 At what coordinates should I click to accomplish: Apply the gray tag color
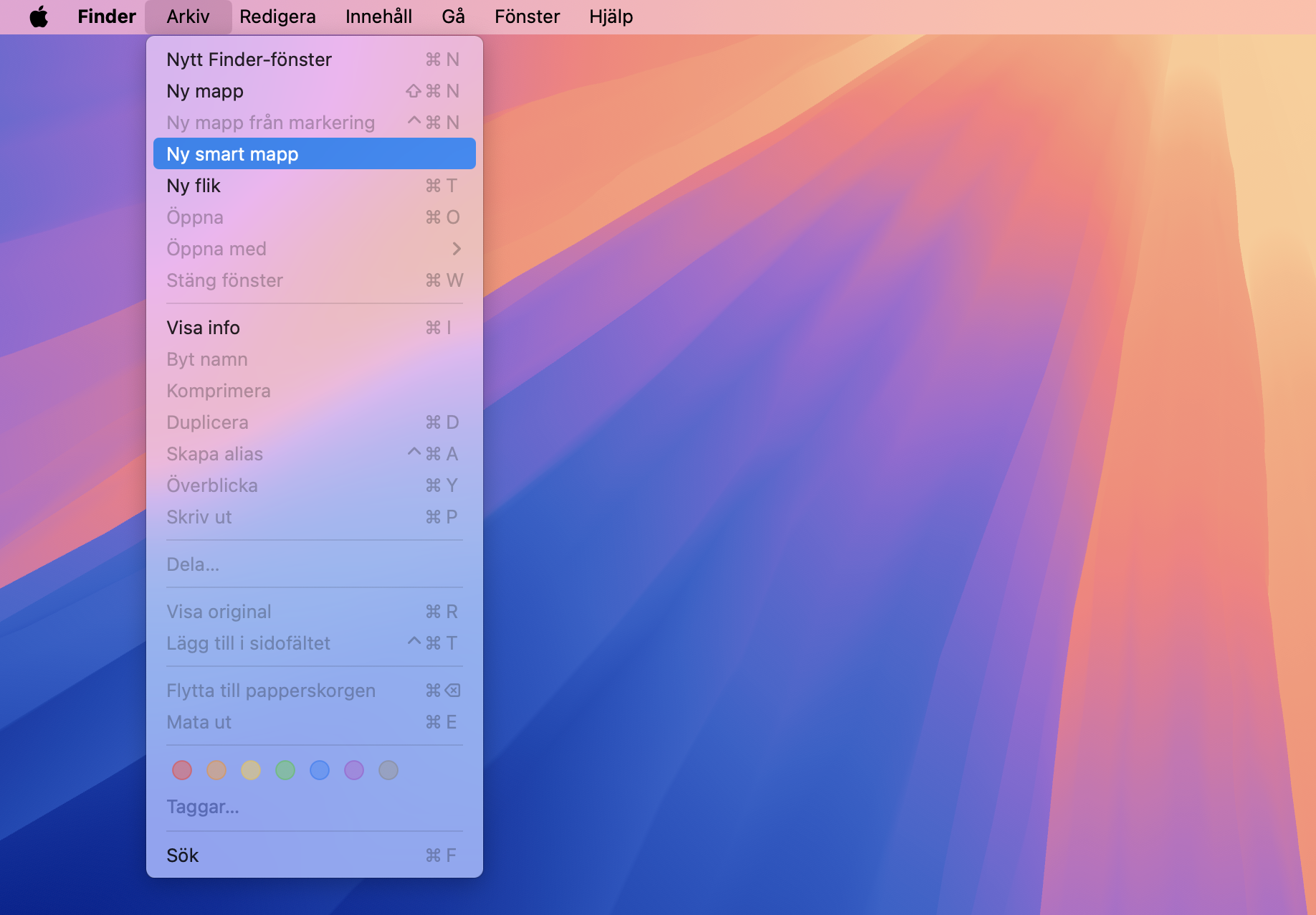coord(388,770)
